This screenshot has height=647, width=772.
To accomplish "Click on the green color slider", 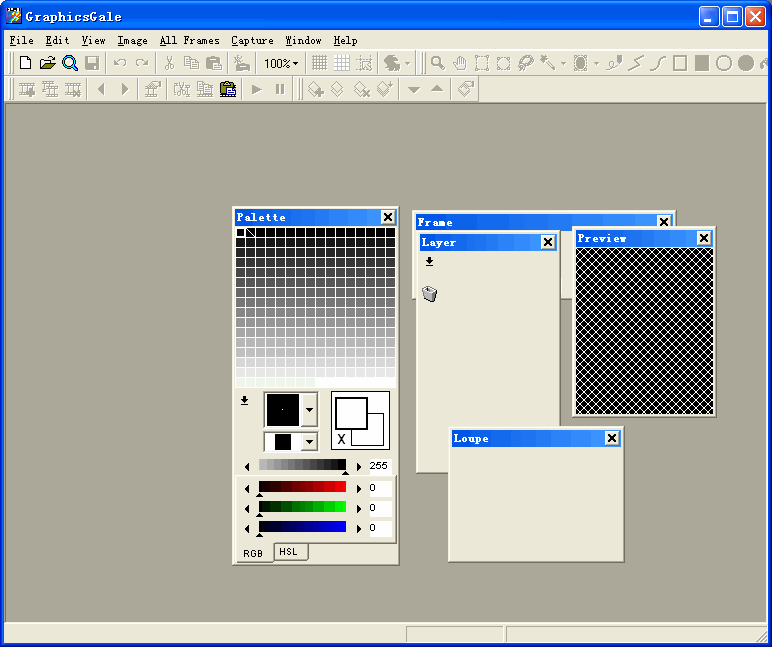I will [302, 507].
